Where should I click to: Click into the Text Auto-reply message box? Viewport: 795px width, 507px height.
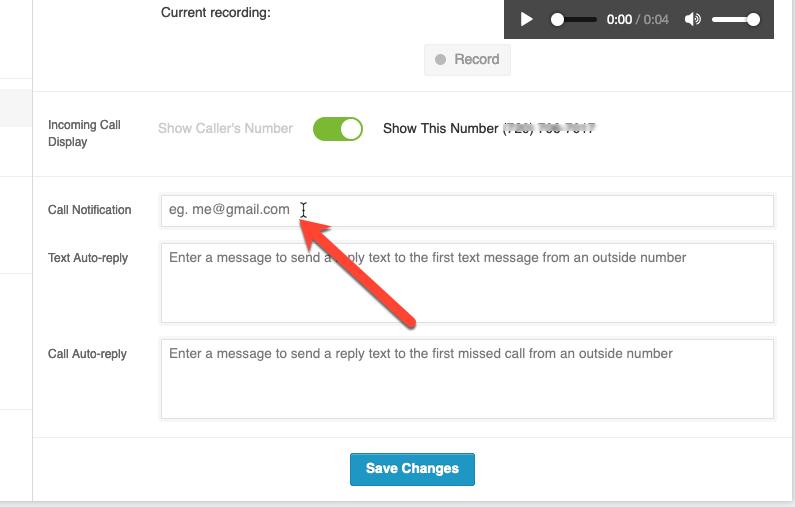pos(467,283)
